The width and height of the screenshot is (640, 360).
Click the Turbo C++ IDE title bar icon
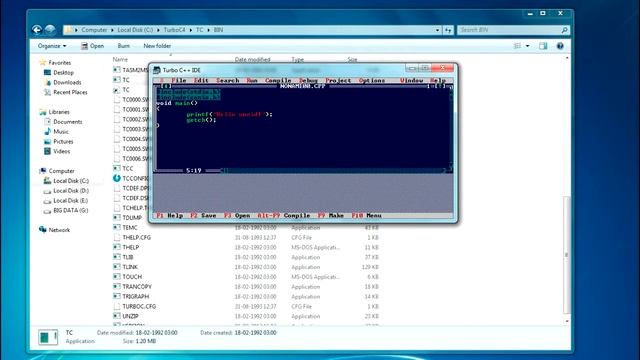(x=157, y=70)
